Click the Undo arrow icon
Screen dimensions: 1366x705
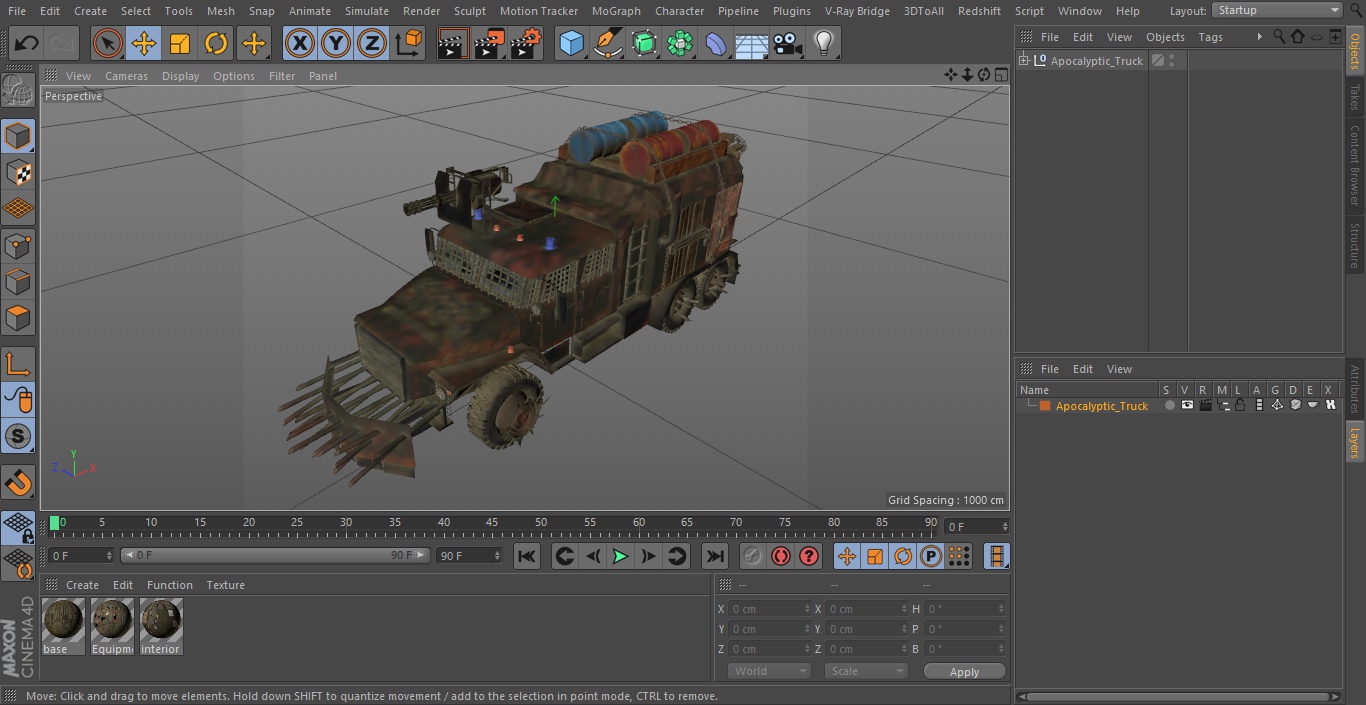pos(26,44)
